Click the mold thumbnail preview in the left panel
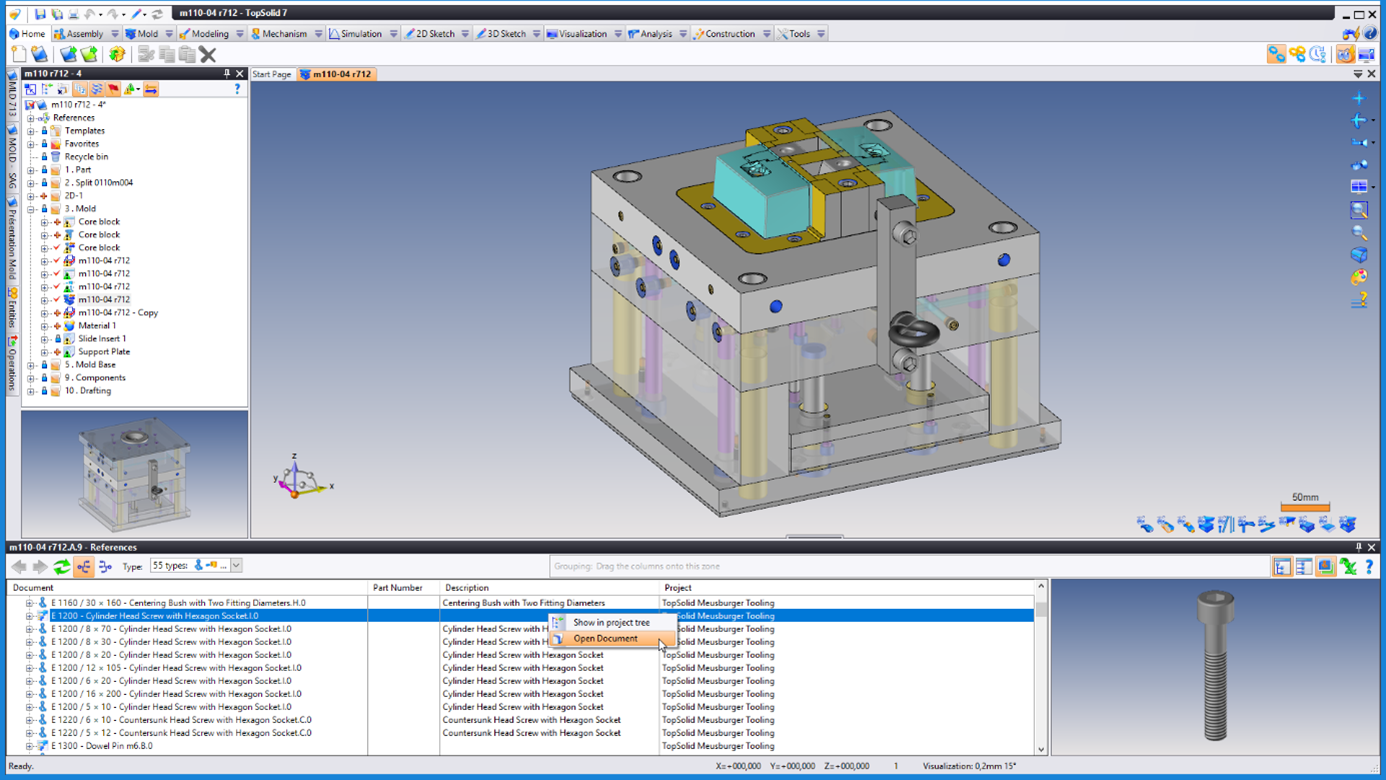The image size is (1386, 780). [x=134, y=474]
